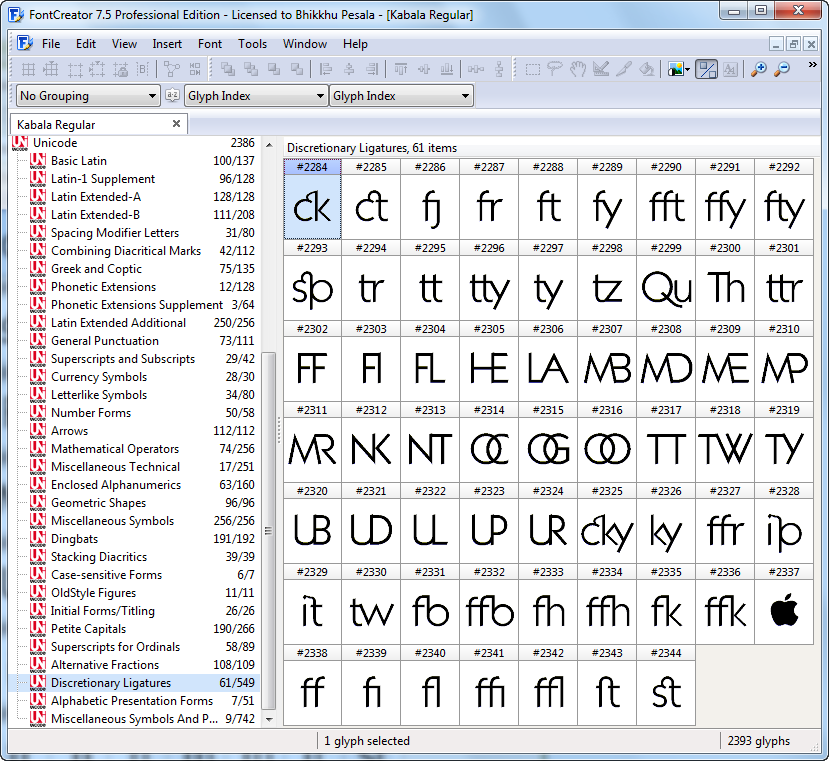The width and height of the screenshot is (829, 761).
Task: Click the Show Guidelines toolbar icon
Action: coord(75,69)
